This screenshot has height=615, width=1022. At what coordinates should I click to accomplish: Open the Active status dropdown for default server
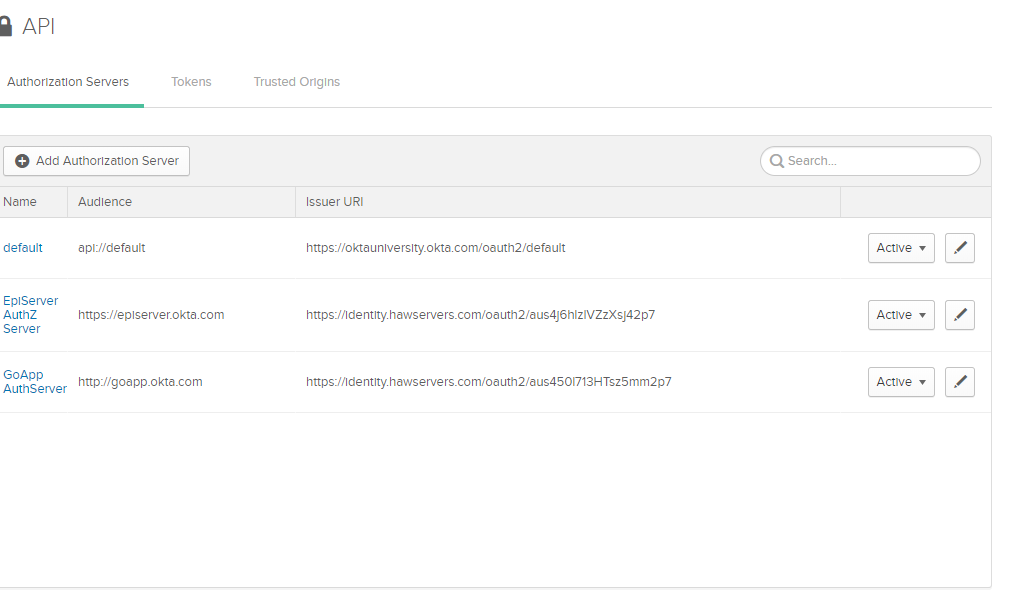click(x=900, y=248)
